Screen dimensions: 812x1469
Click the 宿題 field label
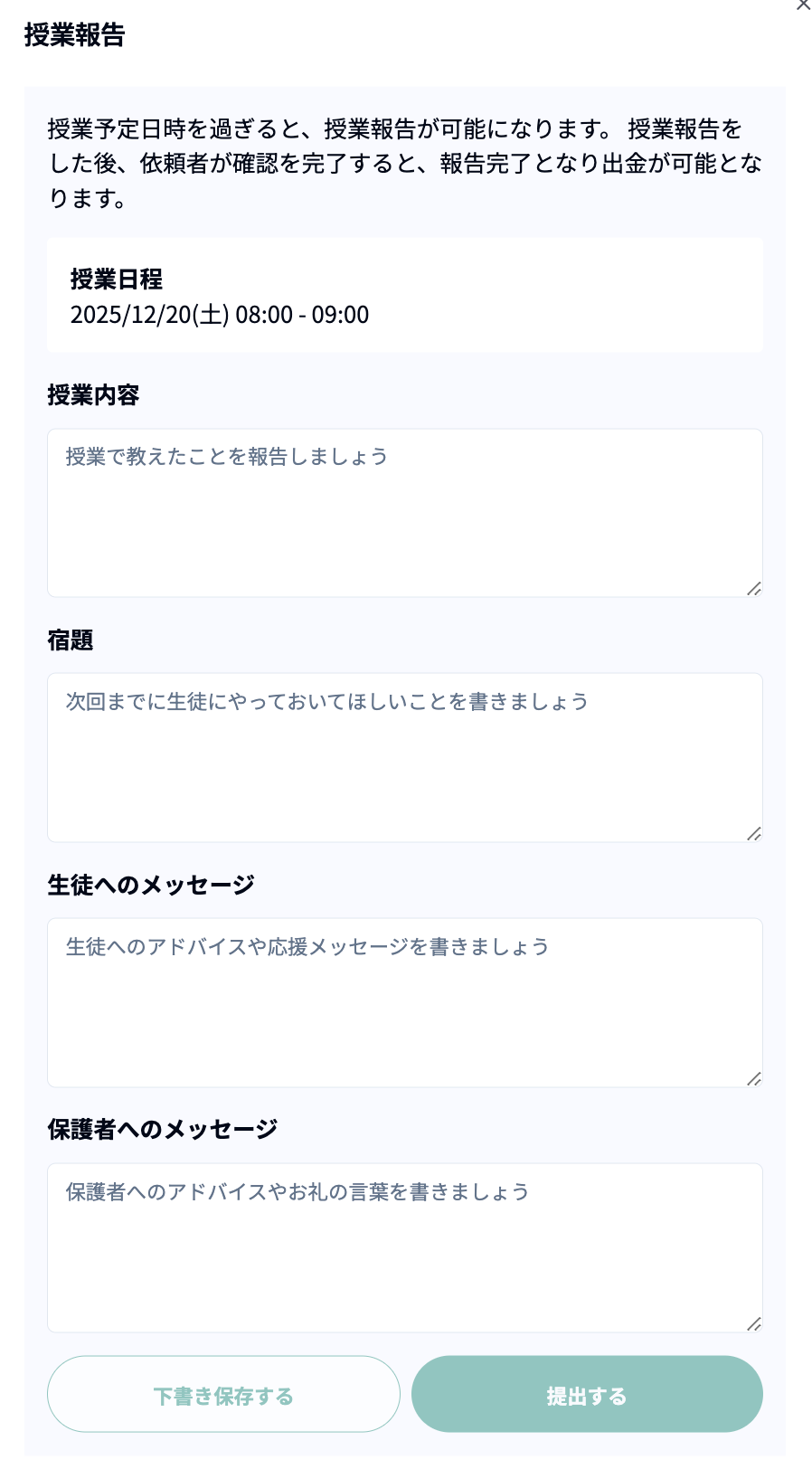pyautogui.click(x=71, y=640)
